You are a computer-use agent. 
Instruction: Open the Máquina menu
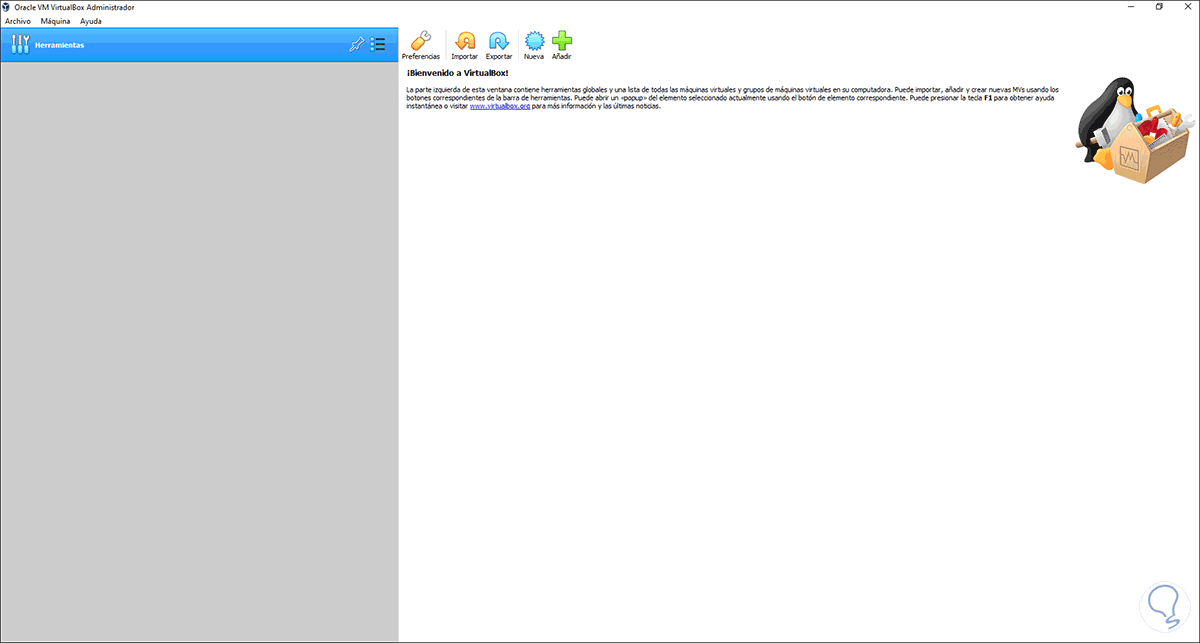point(55,21)
